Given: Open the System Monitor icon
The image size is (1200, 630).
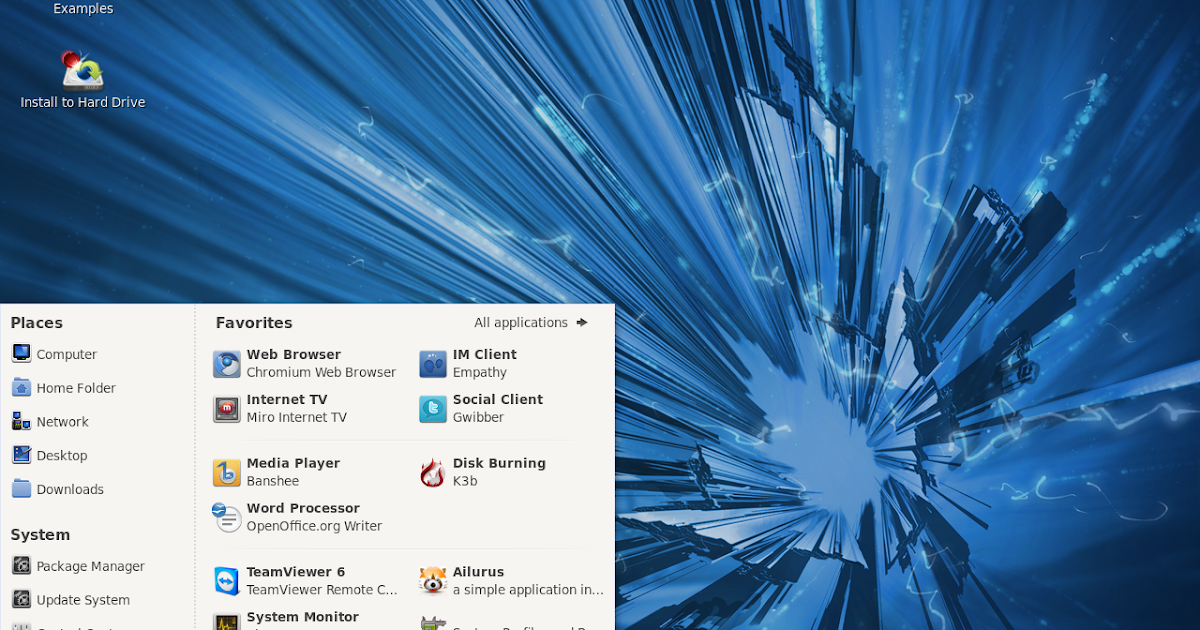Looking at the screenshot, I should 227,622.
